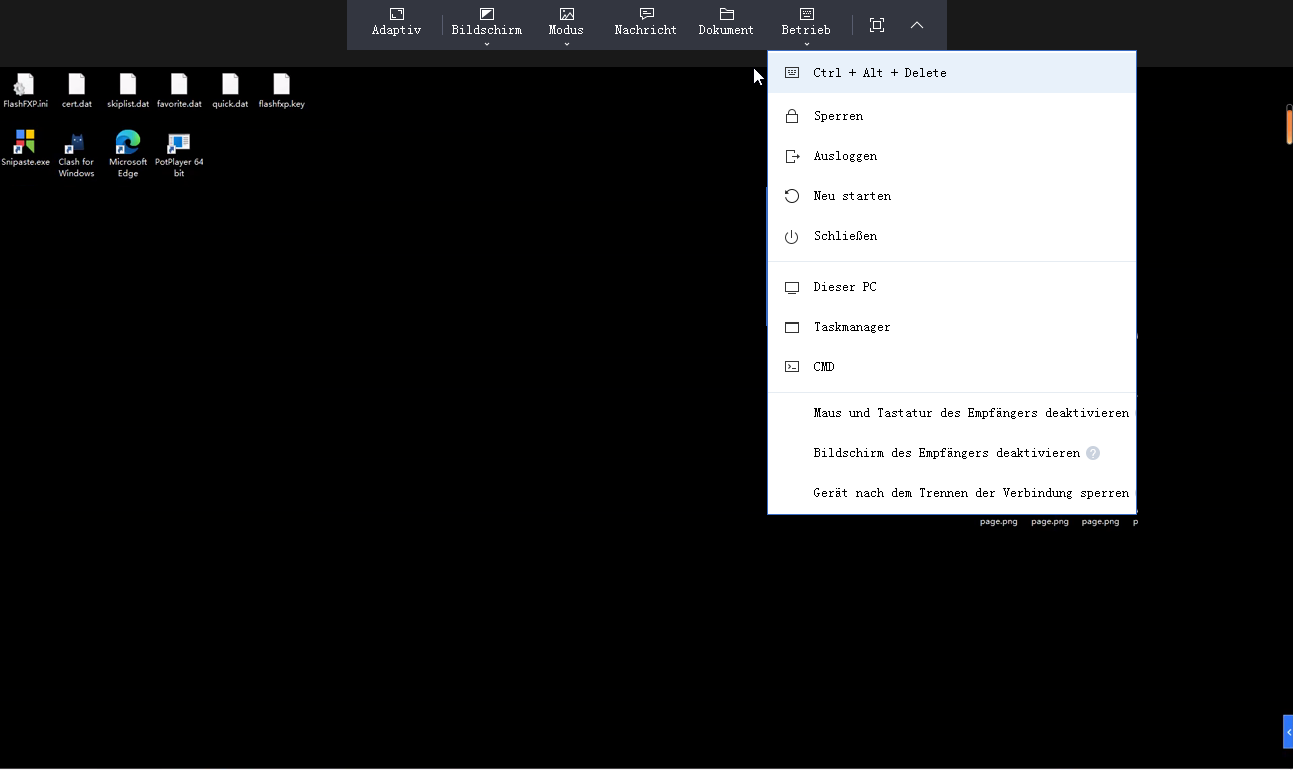Toggle Bildschirm des Empfängers deaktivieren
Screen dimensions: 1293x770
coord(946,453)
